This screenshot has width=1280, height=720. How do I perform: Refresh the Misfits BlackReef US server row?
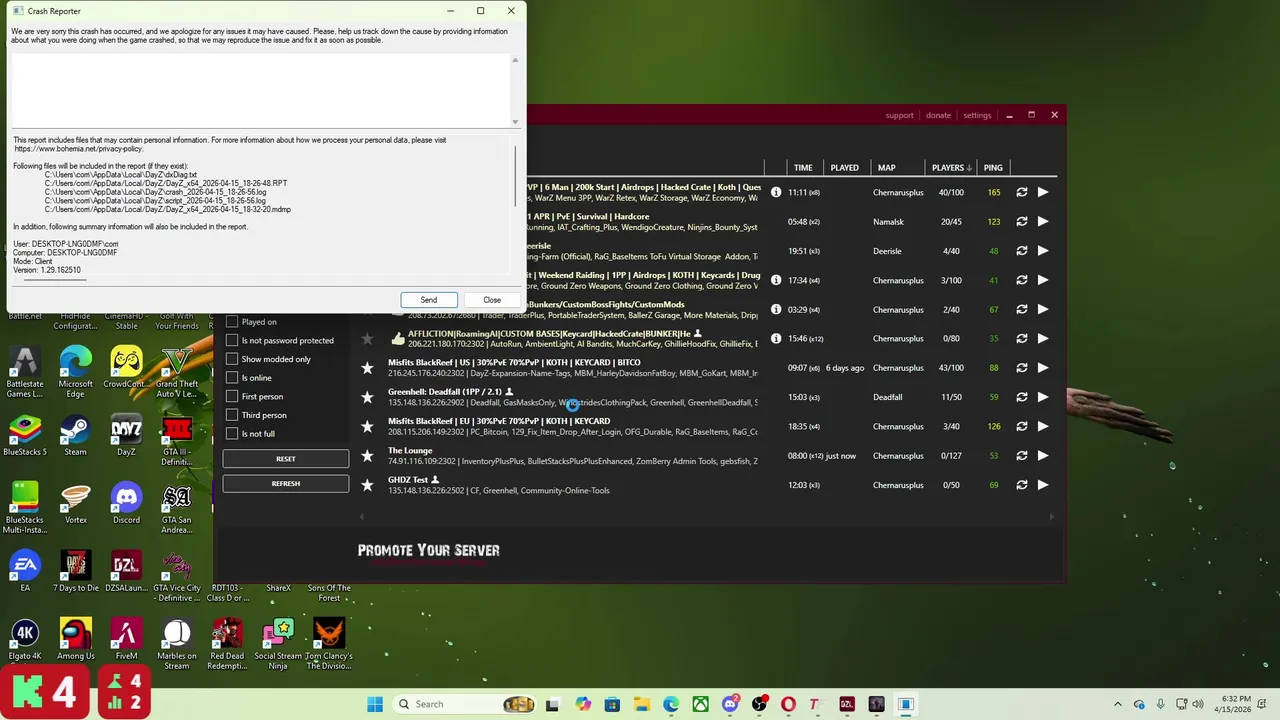[1021, 368]
